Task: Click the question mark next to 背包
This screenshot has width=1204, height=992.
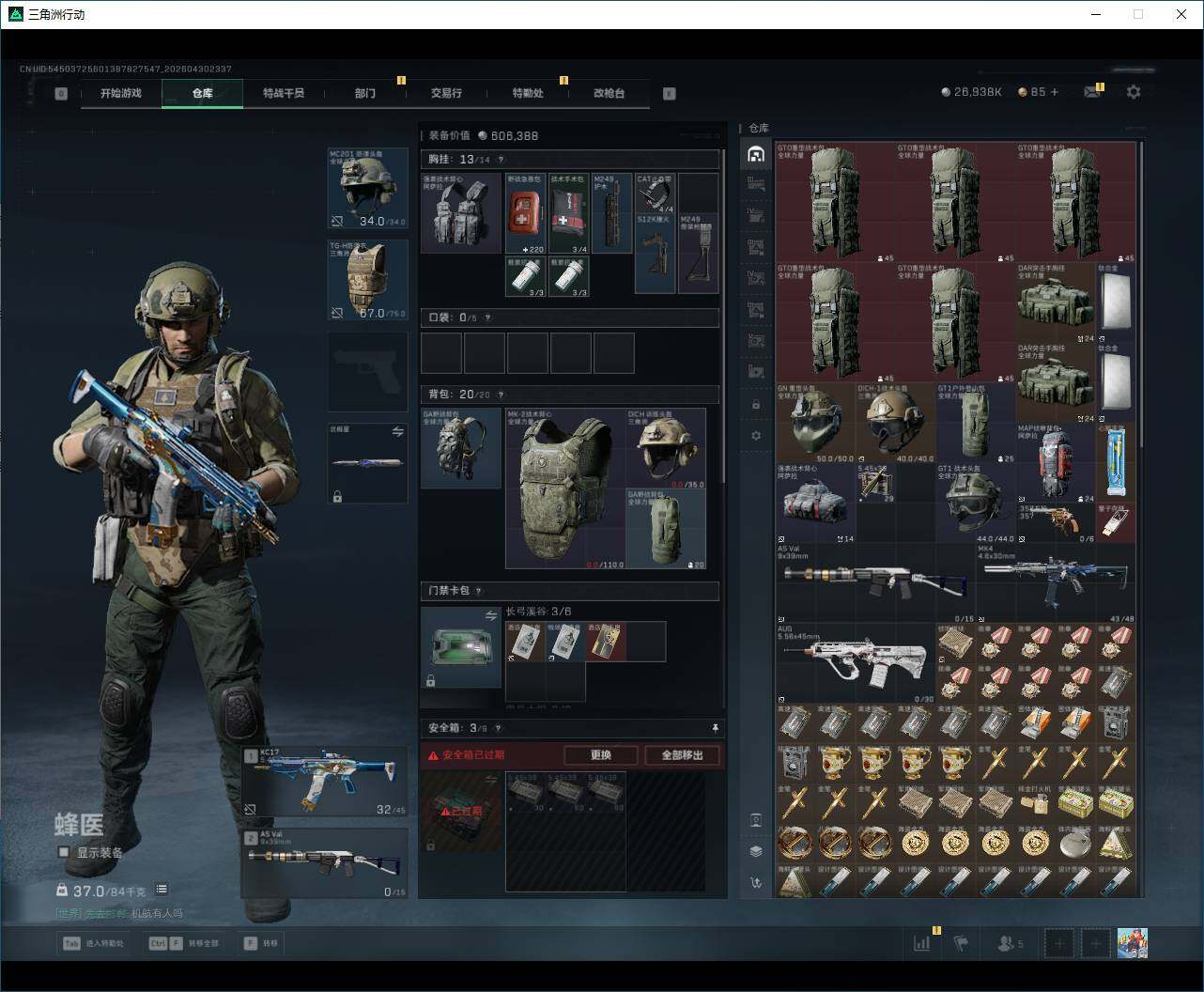Action: [501, 395]
